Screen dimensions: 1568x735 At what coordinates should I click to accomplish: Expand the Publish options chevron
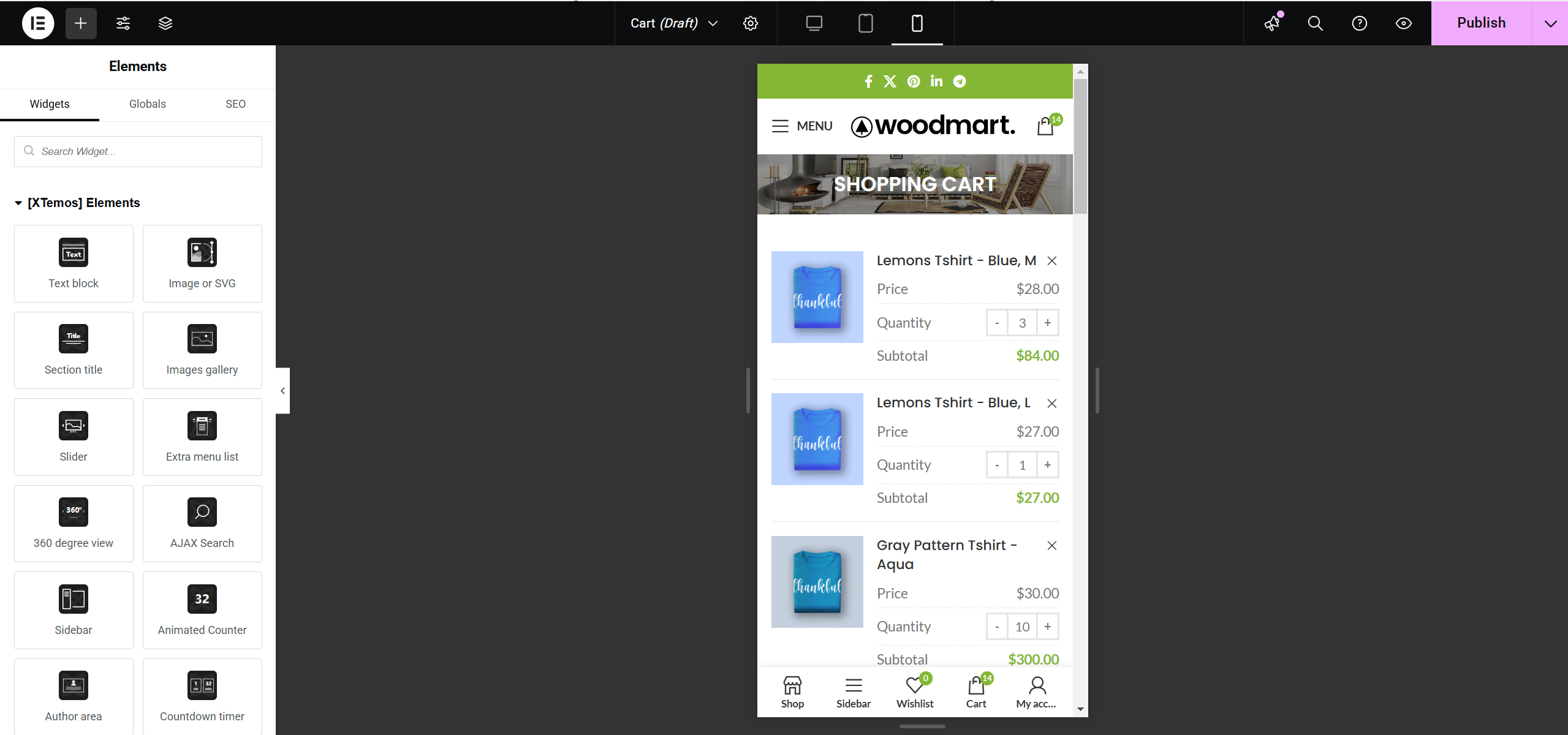[1551, 23]
